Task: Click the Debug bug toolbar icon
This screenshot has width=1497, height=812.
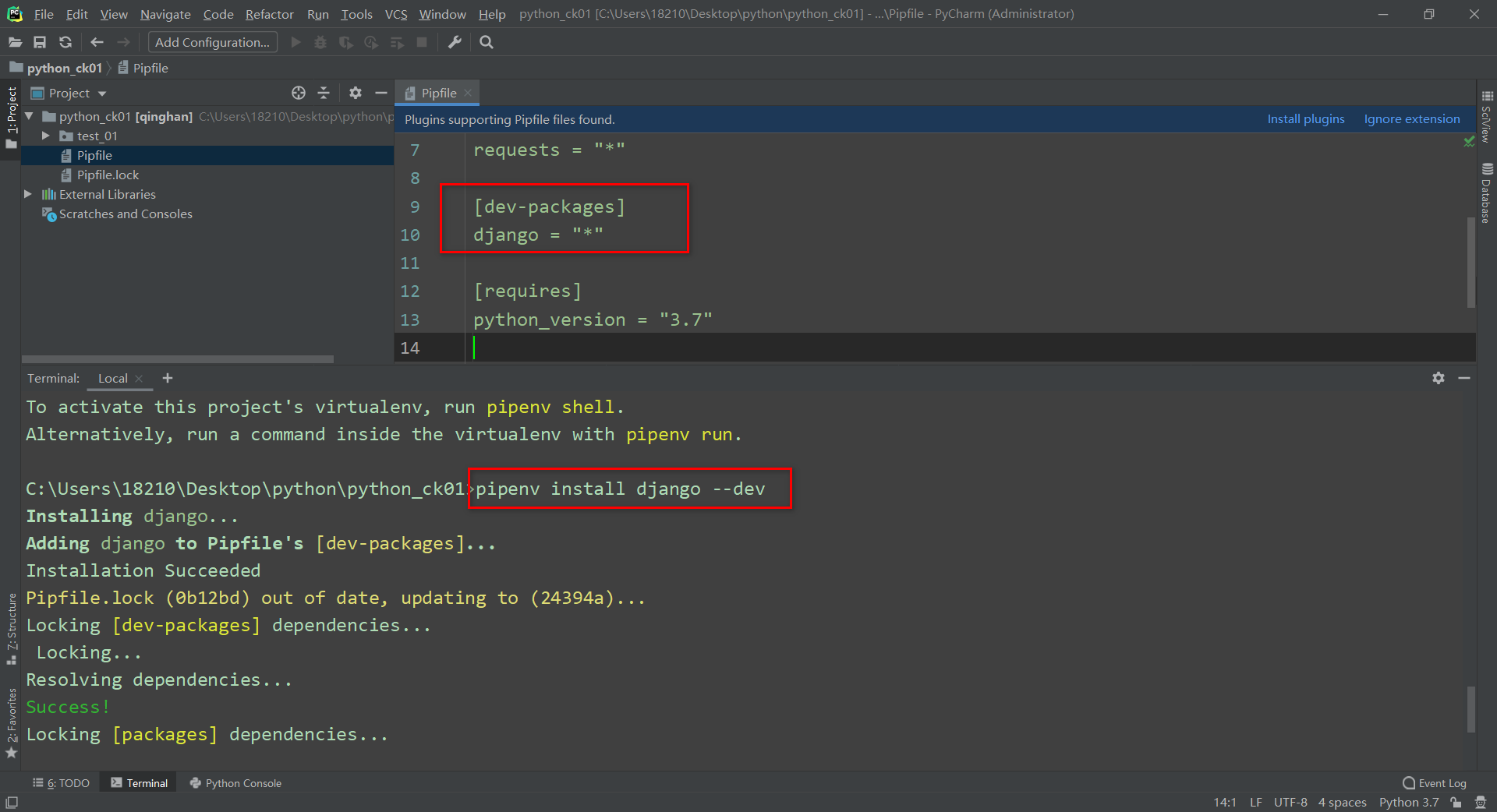Action: (x=320, y=42)
